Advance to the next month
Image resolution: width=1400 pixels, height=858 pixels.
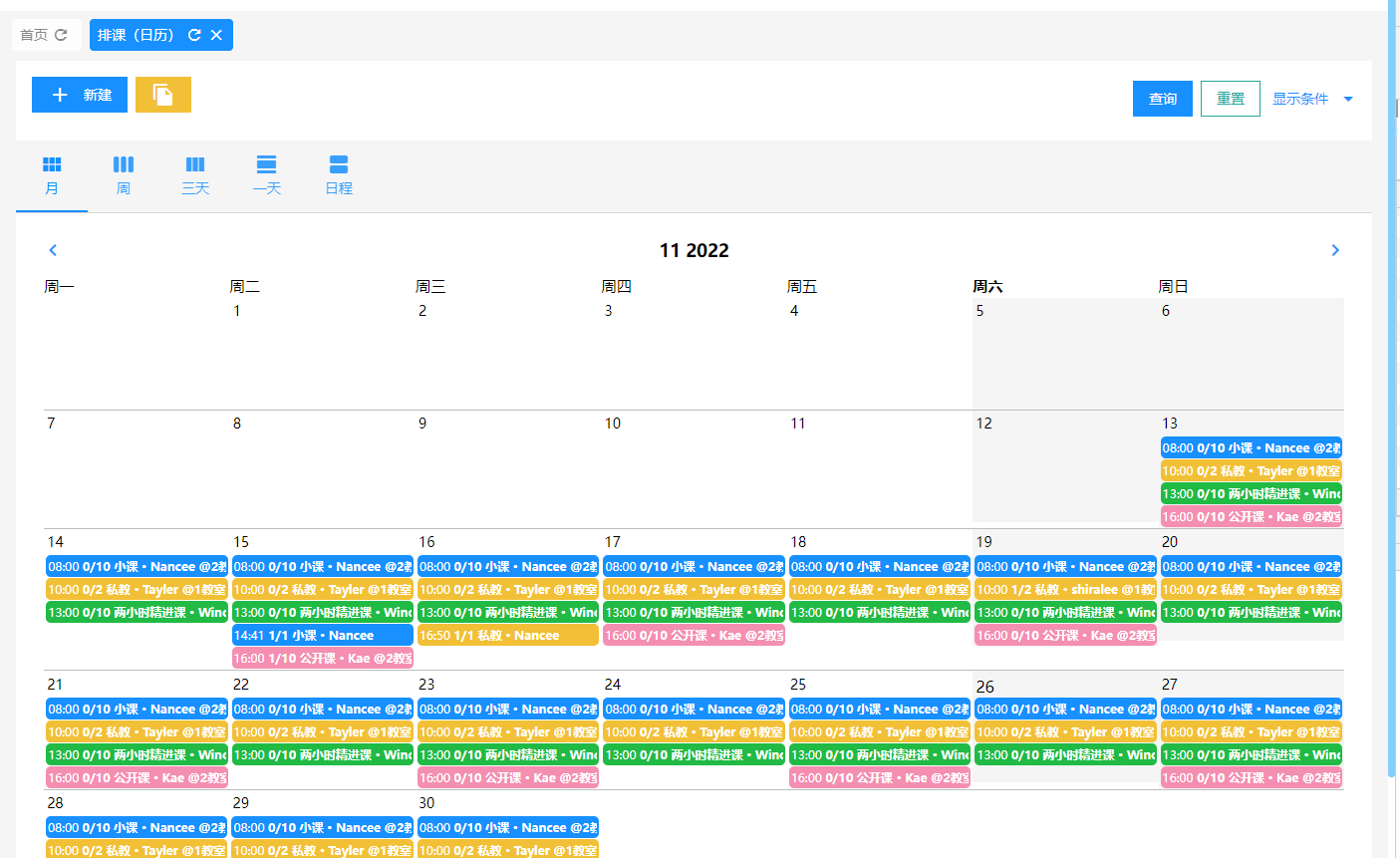pos(1335,250)
